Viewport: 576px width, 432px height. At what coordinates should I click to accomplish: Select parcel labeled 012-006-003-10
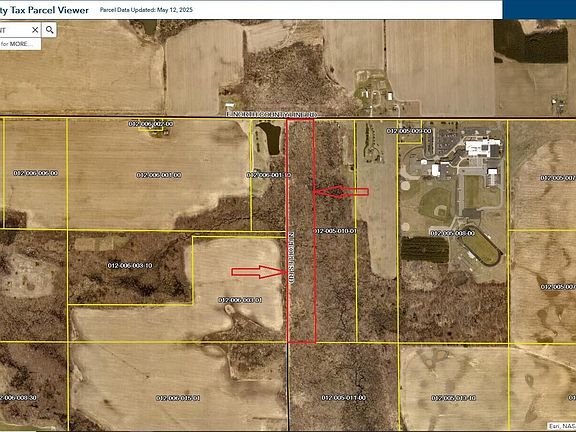[130, 266]
